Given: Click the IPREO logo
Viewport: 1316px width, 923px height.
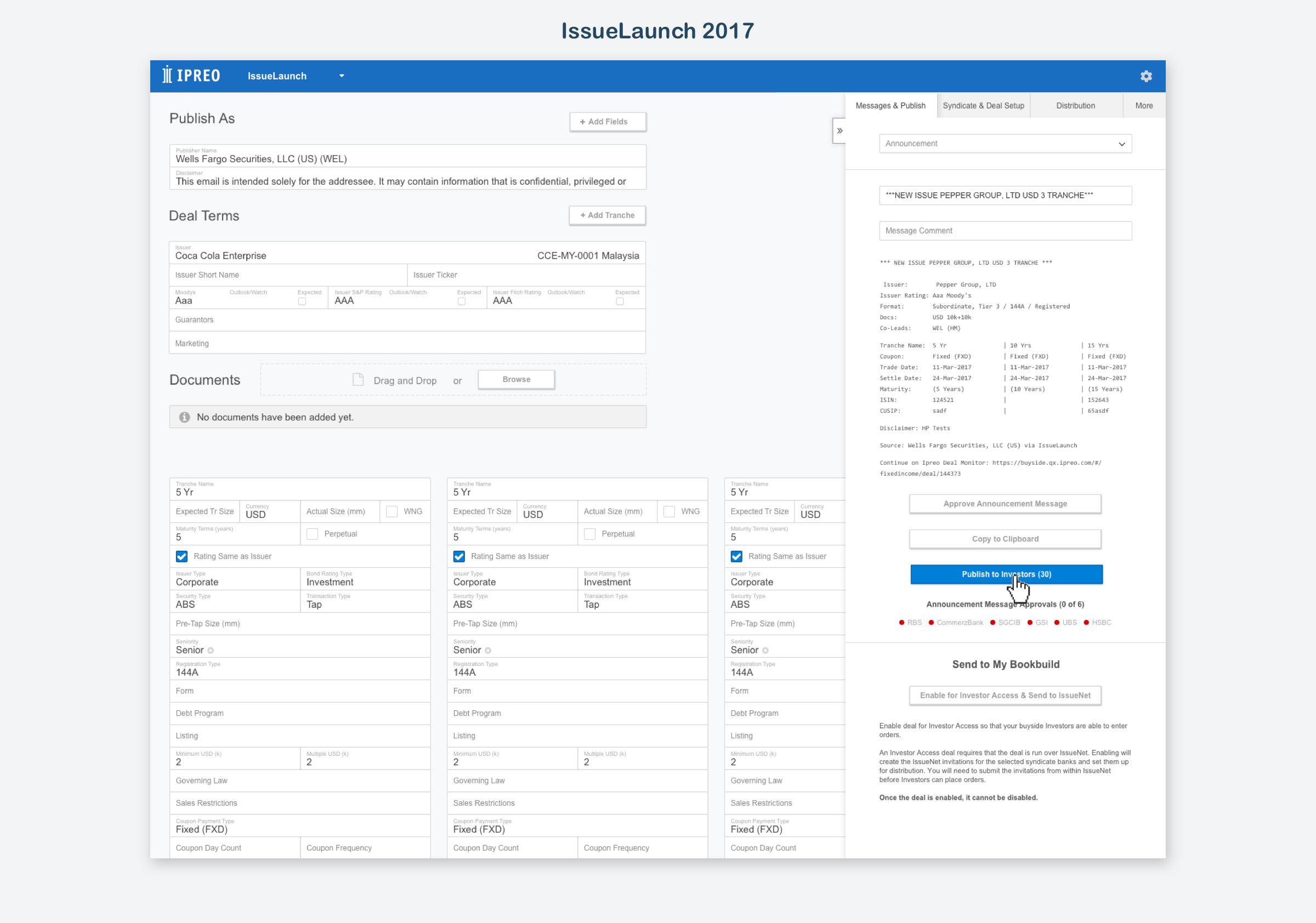Looking at the screenshot, I should pos(191,76).
